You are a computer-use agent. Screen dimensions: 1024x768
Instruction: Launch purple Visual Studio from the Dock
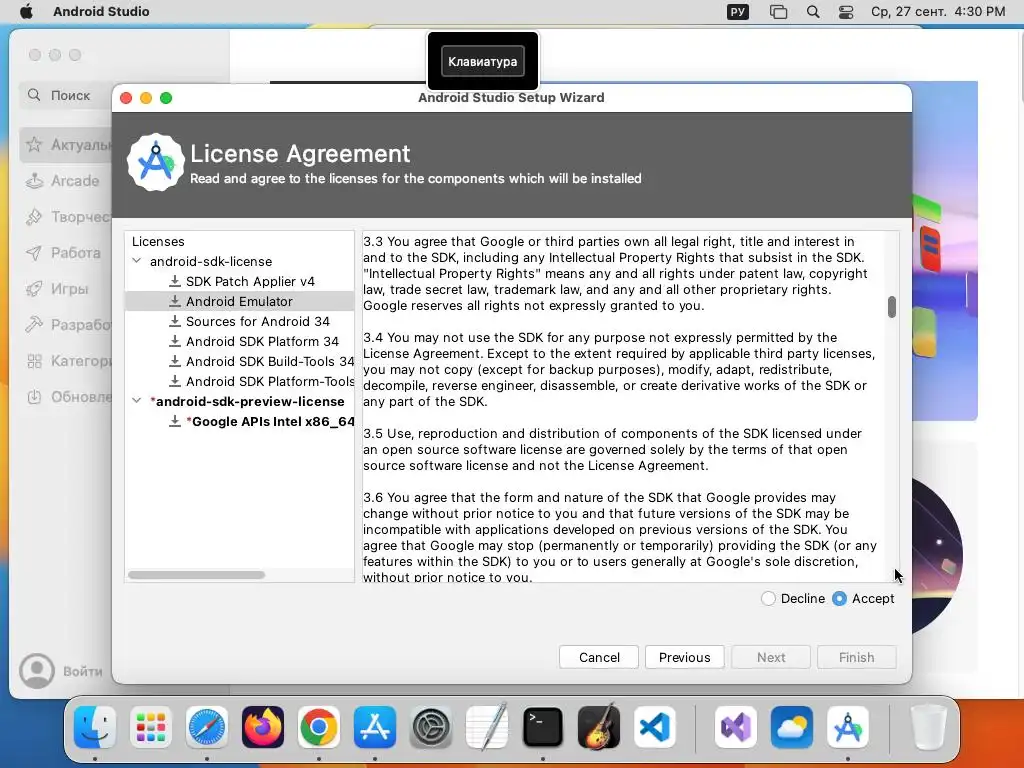pos(736,727)
